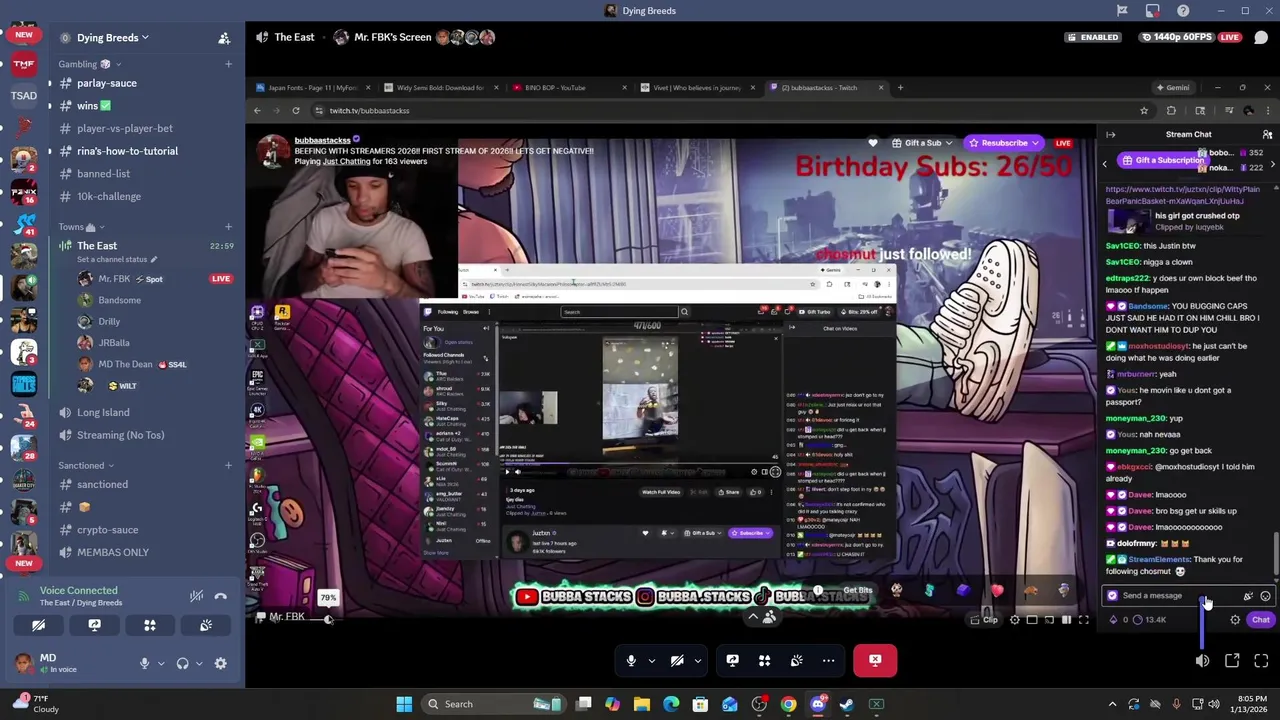The image size is (1280, 720).
Task: Toggle microphone in bottom call controls
Action: click(631, 660)
